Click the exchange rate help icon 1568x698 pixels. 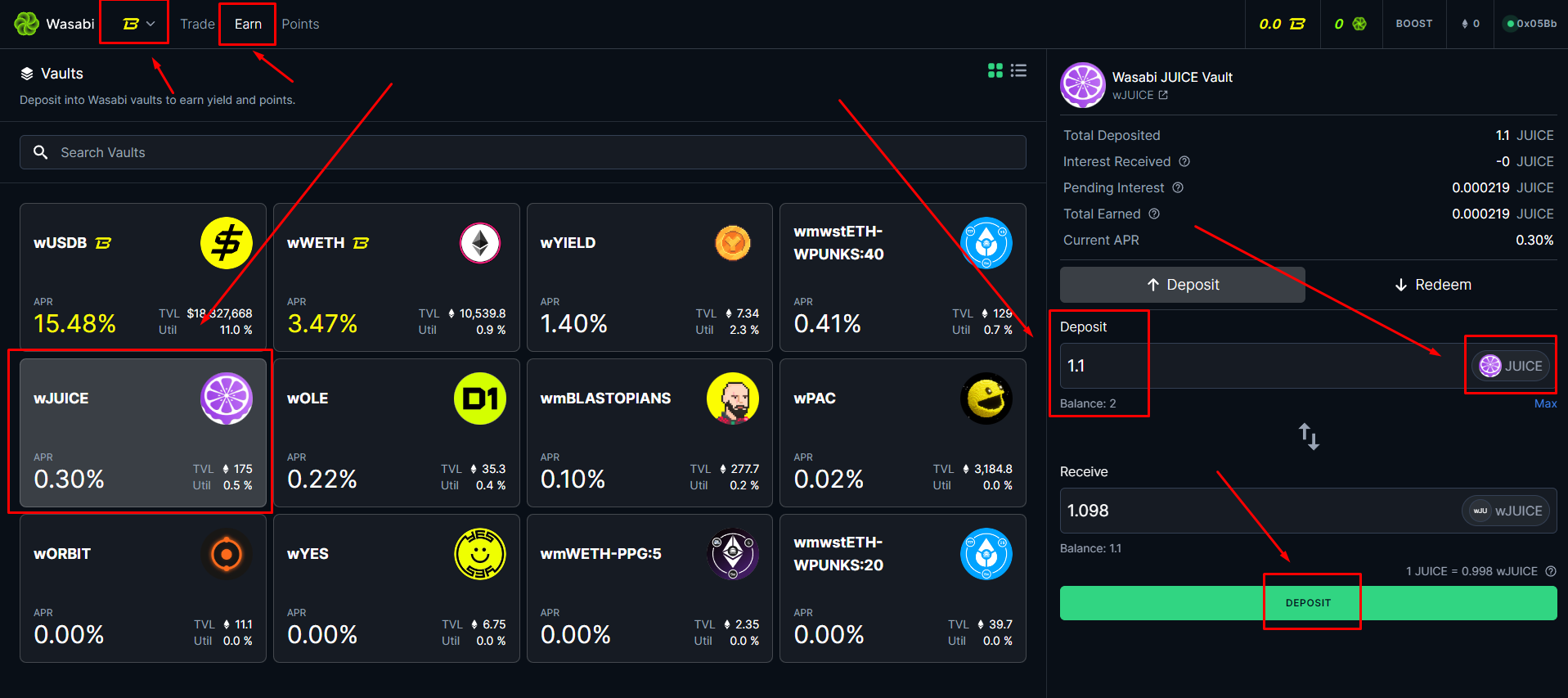[1551, 571]
